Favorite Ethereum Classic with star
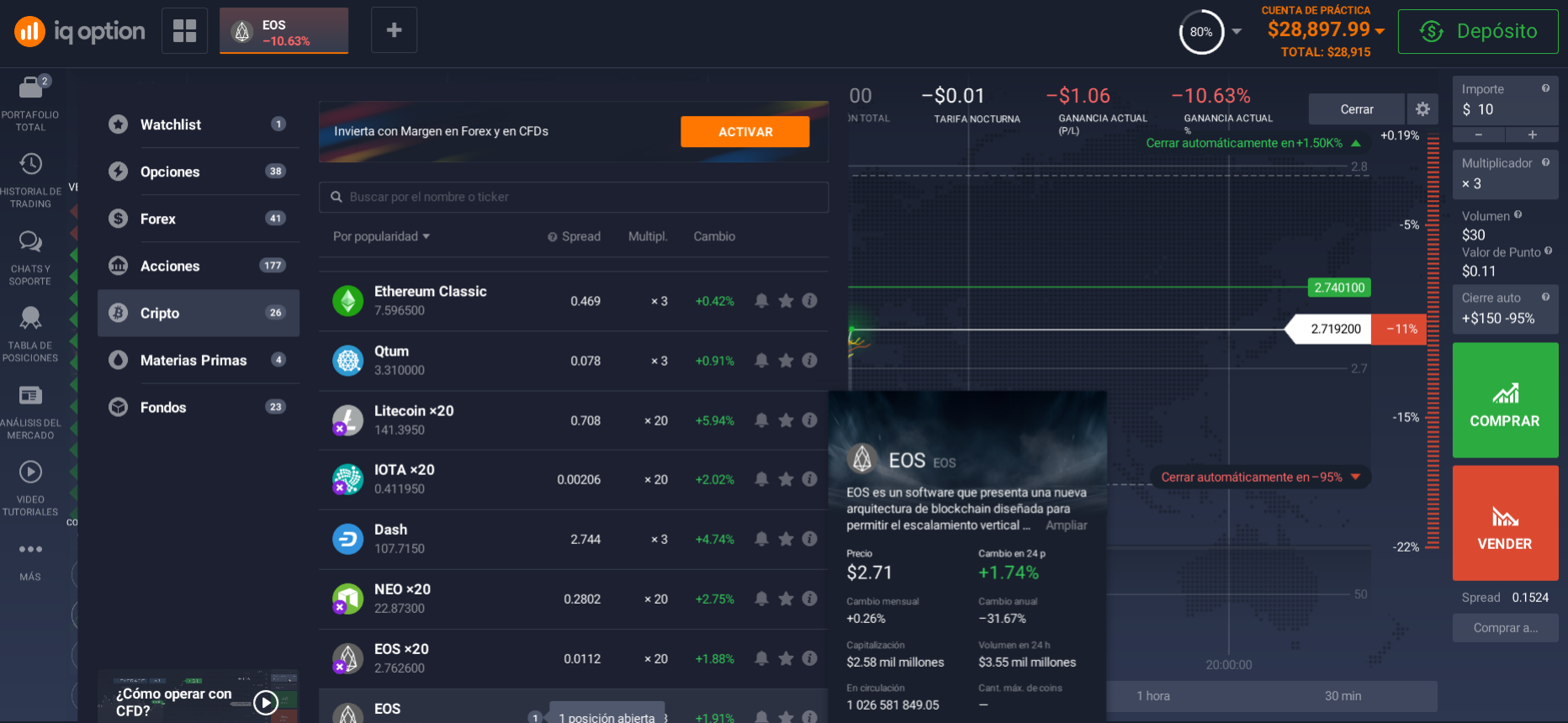The image size is (1568, 723). 786,301
